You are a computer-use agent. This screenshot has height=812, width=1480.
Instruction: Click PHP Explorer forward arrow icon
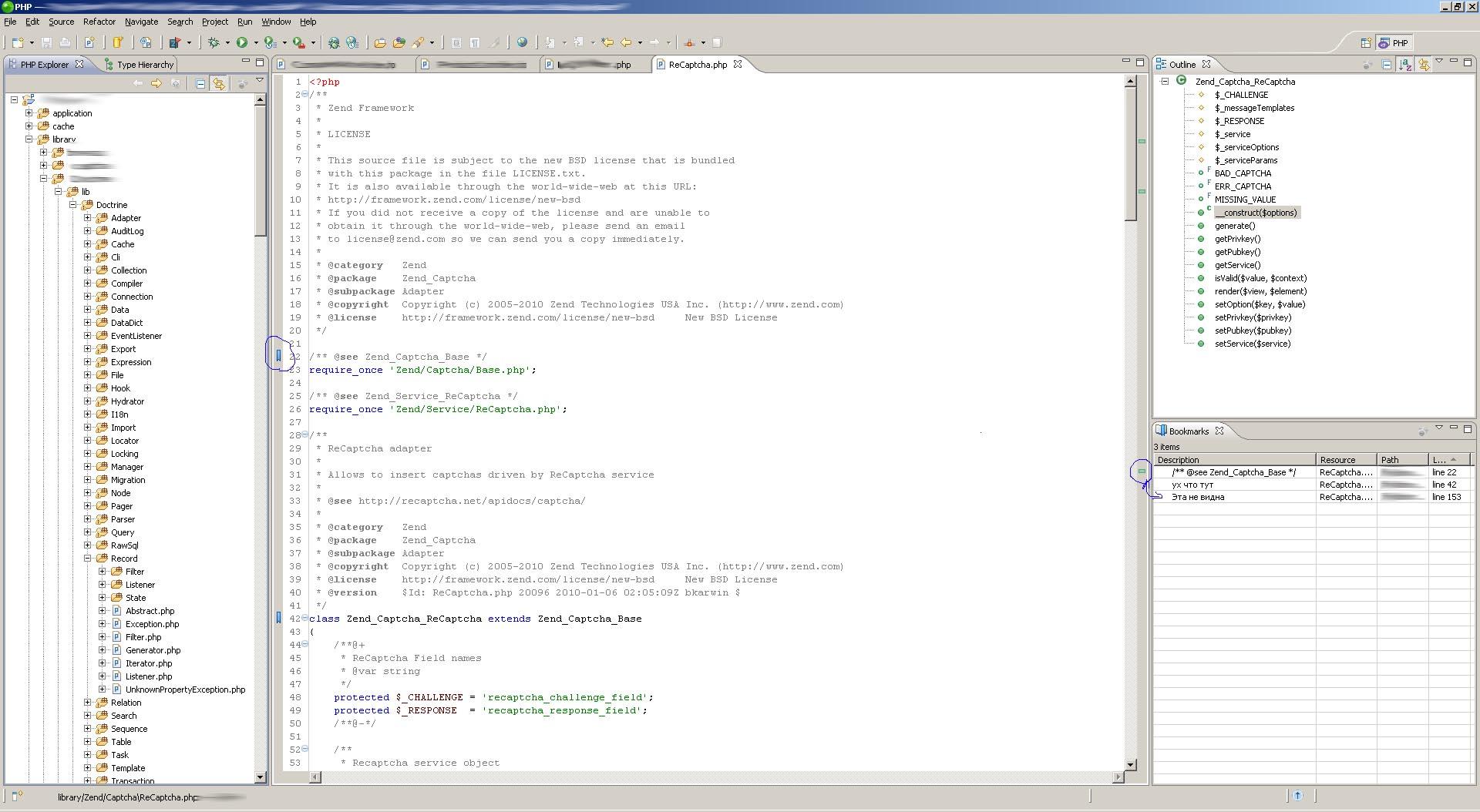tap(156, 83)
